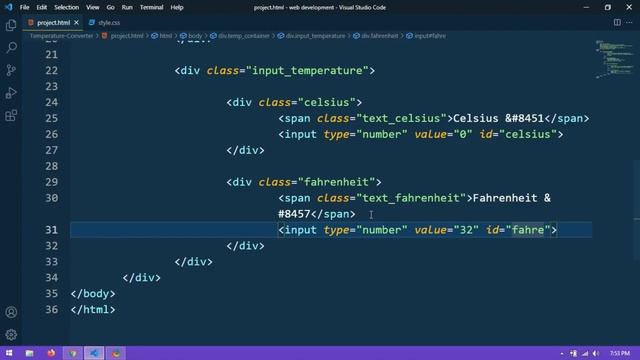Viewport: 640px width, 360px height.
Task: Open the Terminal menu
Action: (151, 7)
